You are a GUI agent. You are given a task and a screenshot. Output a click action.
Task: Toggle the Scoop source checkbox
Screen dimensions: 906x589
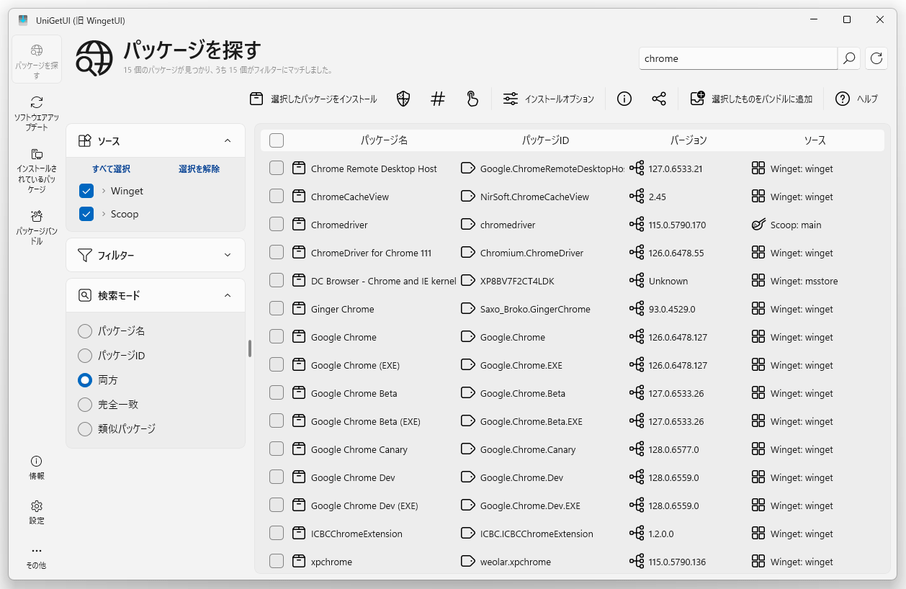tap(86, 214)
